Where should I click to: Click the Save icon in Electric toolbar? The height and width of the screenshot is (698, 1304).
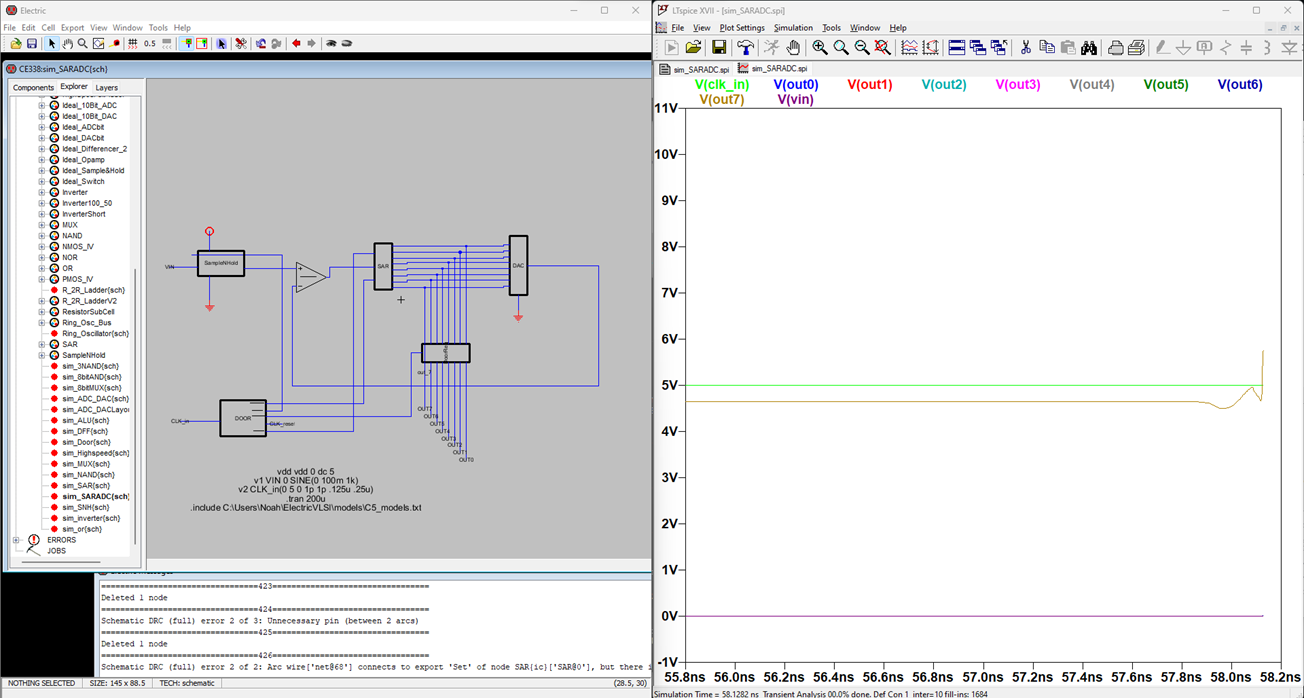[32, 44]
